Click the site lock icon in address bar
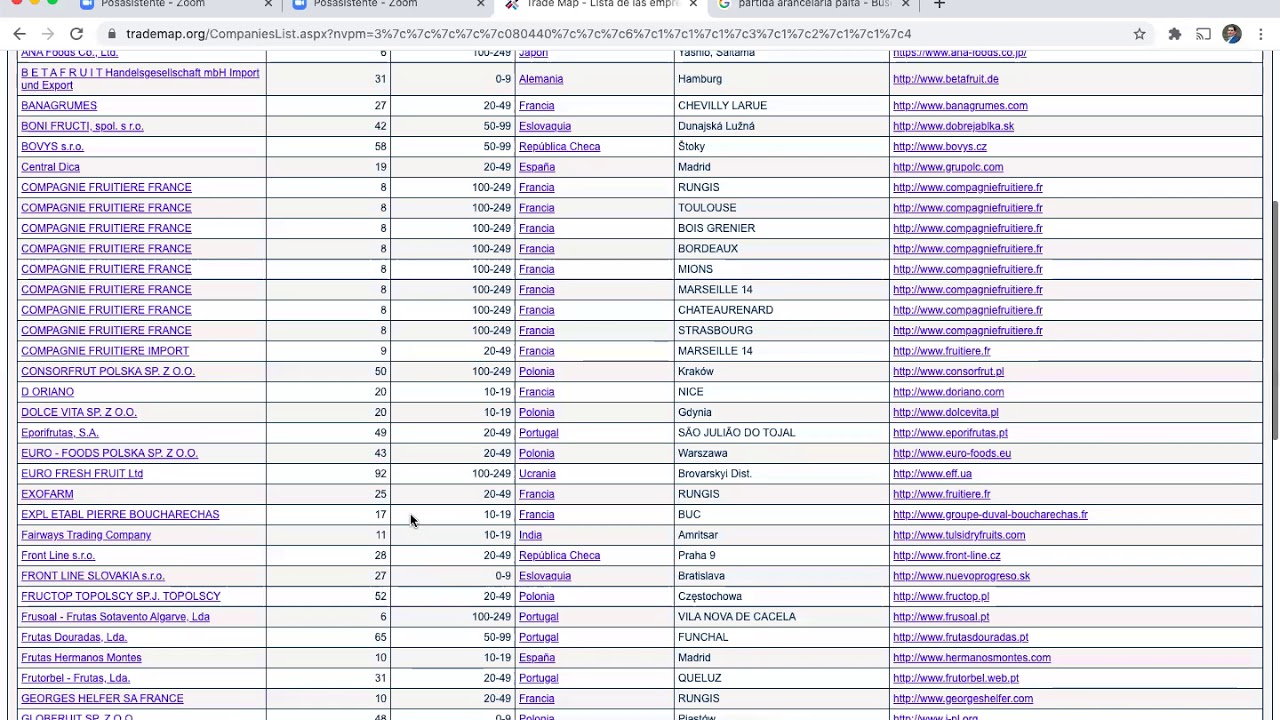The image size is (1280, 720). coord(111,34)
